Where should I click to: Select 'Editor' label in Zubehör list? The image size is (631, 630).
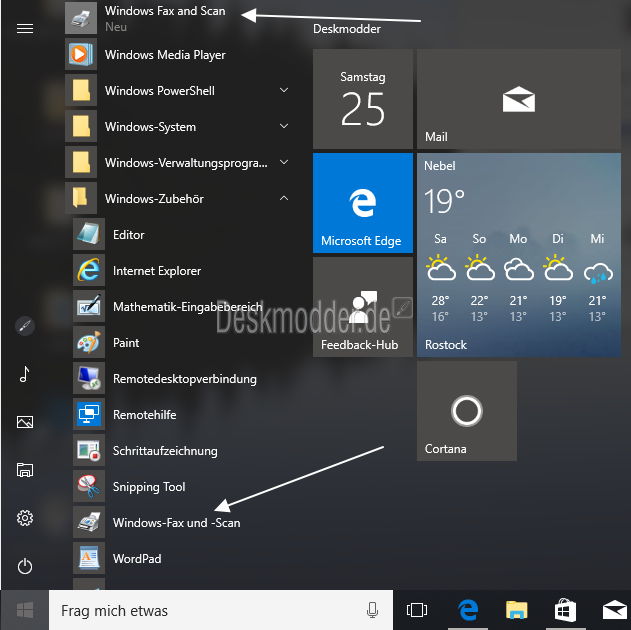click(x=128, y=235)
